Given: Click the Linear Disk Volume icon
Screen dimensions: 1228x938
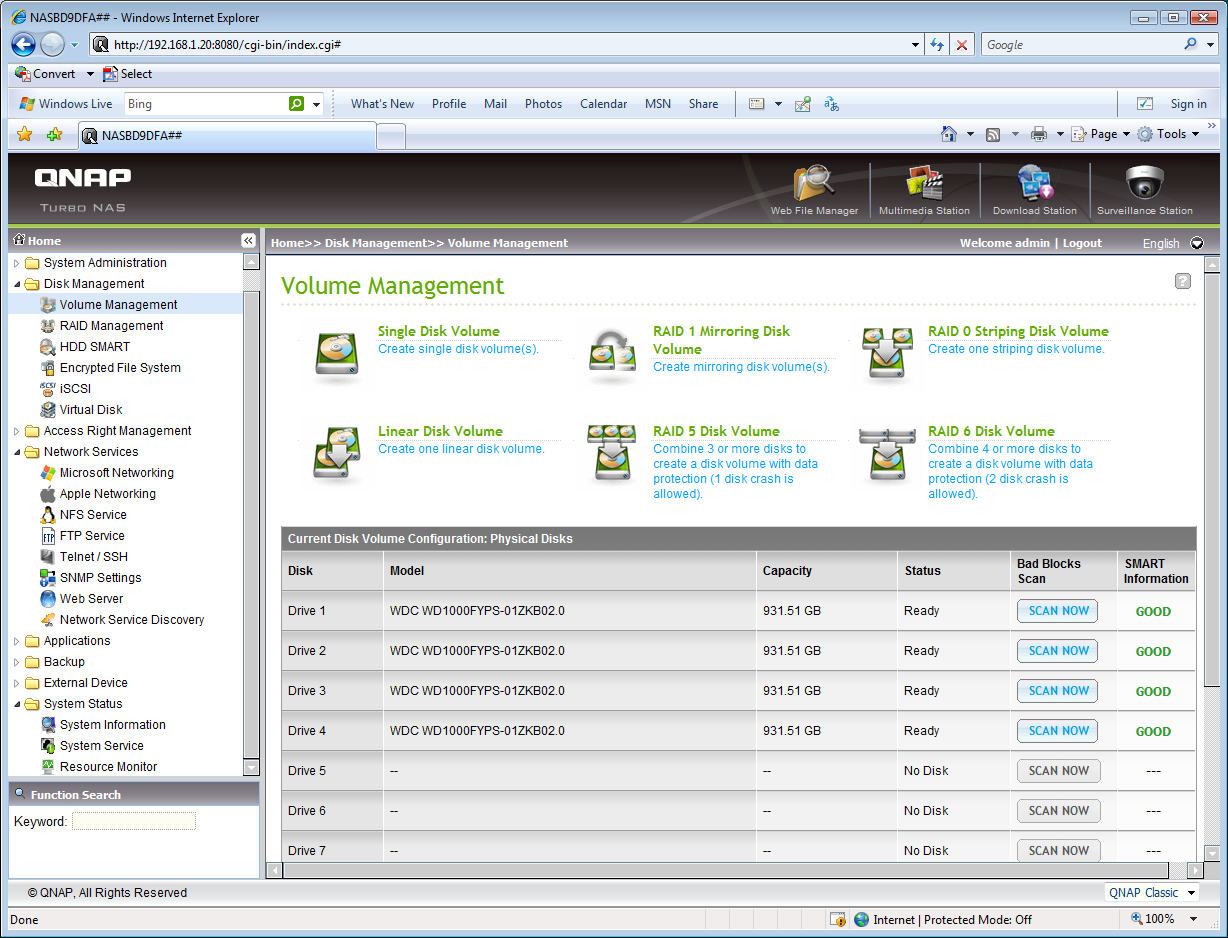Looking at the screenshot, I should (339, 454).
